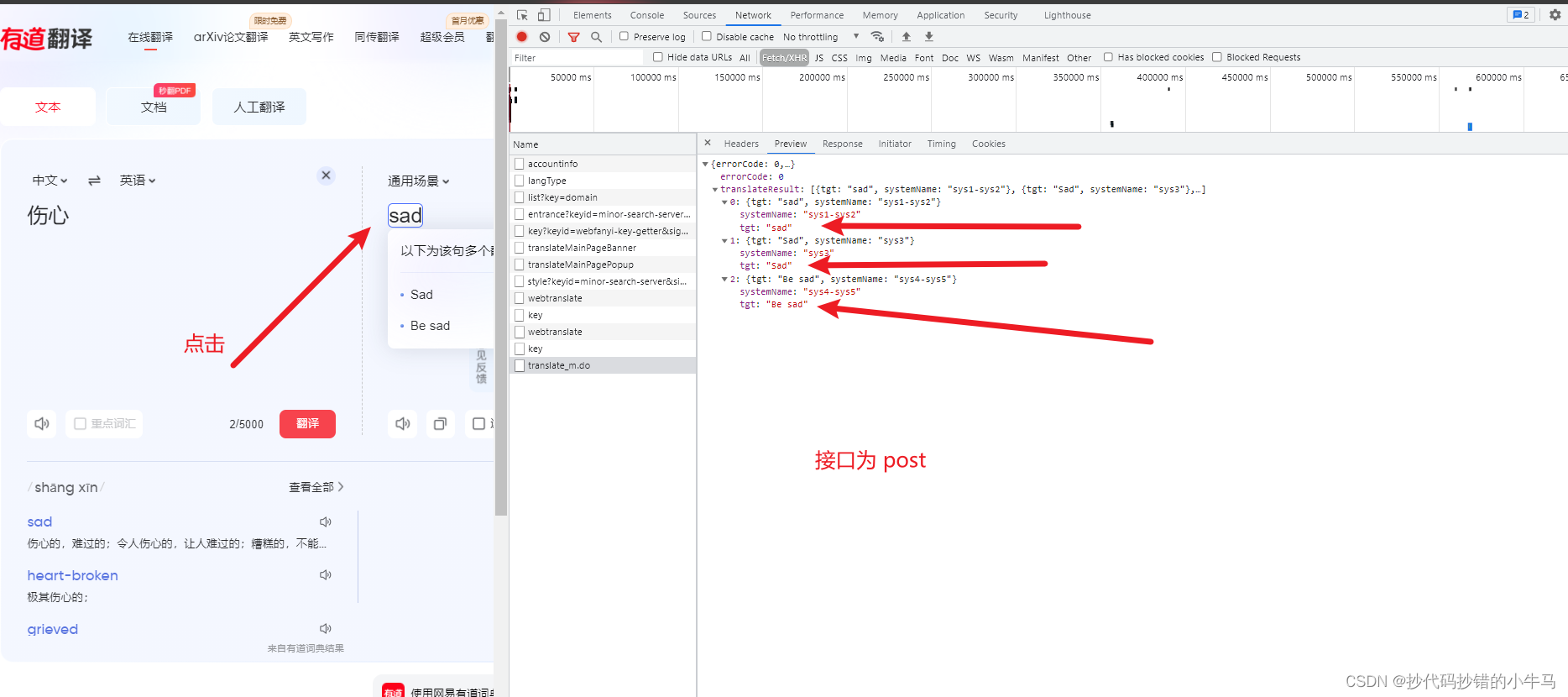Stop recording network log
1568x697 pixels.
(x=522, y=37)
